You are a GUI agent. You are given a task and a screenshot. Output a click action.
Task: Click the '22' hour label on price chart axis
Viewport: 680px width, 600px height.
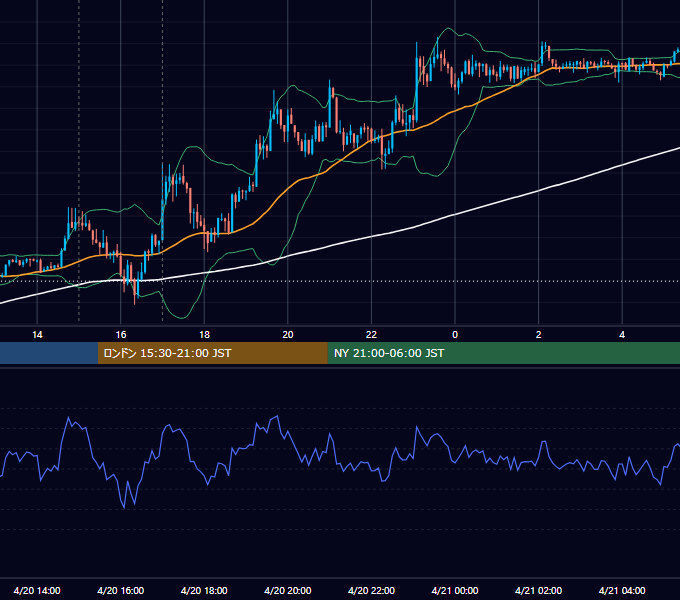(371, 335)
